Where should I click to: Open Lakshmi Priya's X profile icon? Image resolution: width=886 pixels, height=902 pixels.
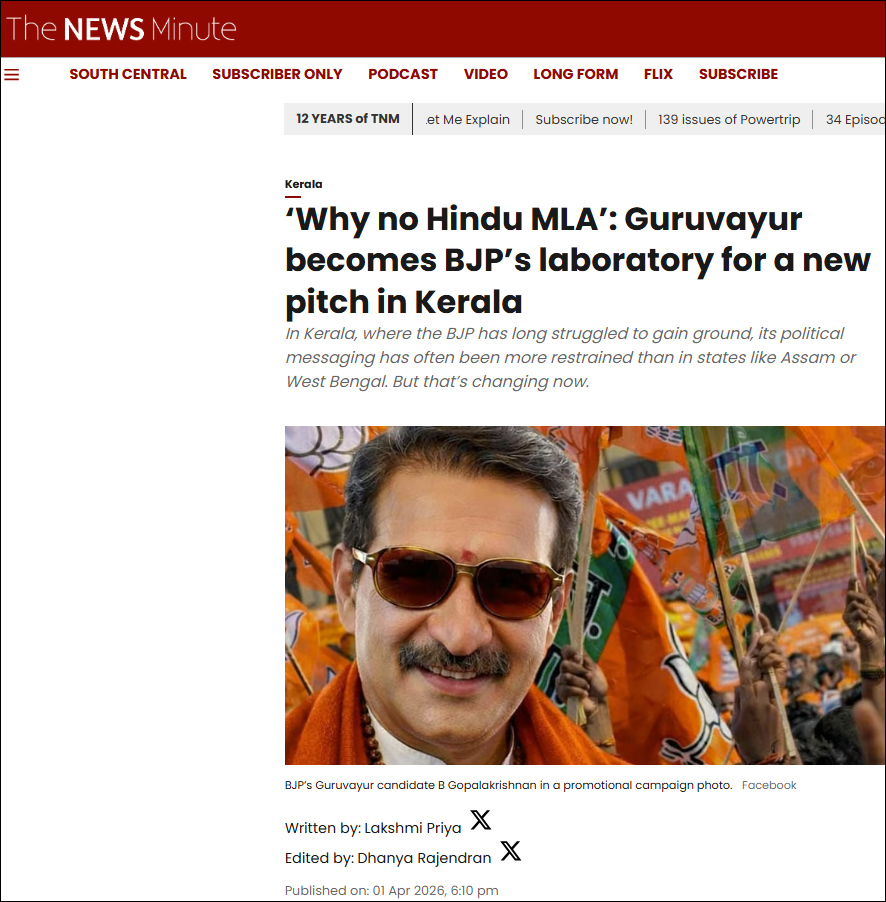coord(480,820)
